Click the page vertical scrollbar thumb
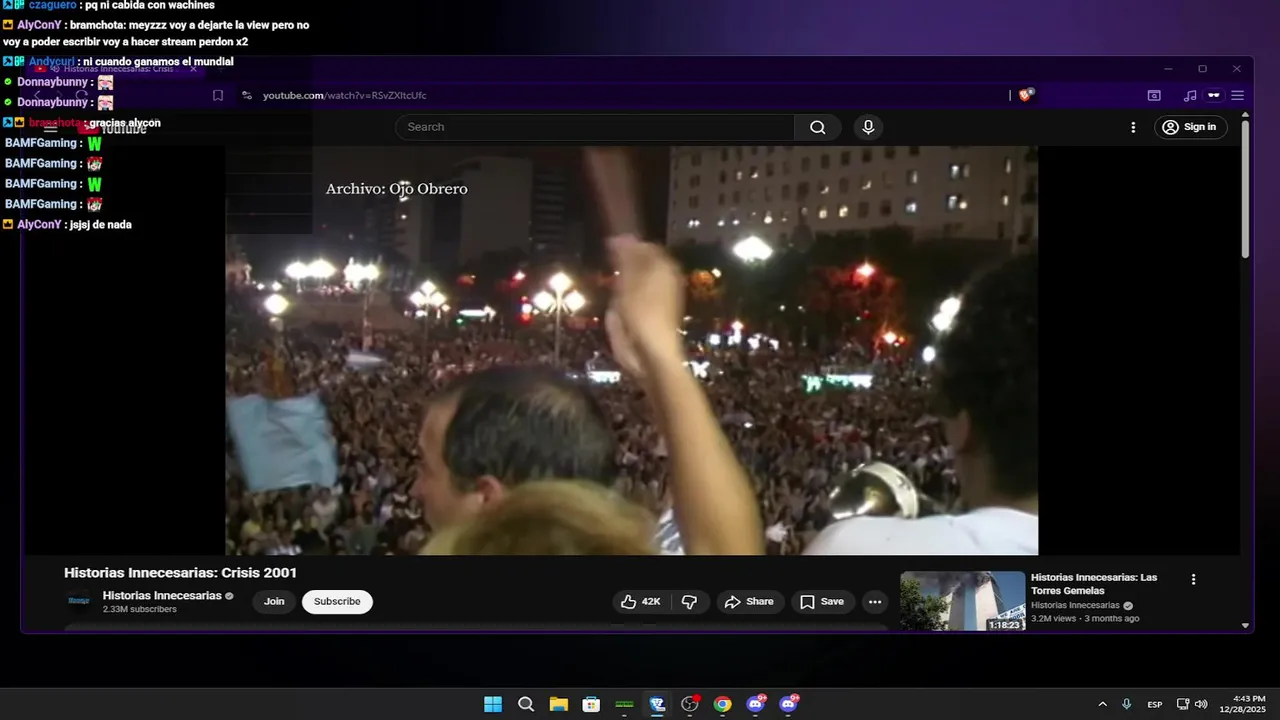Viewport: 1280px width, 720px height. point(1245,190)
